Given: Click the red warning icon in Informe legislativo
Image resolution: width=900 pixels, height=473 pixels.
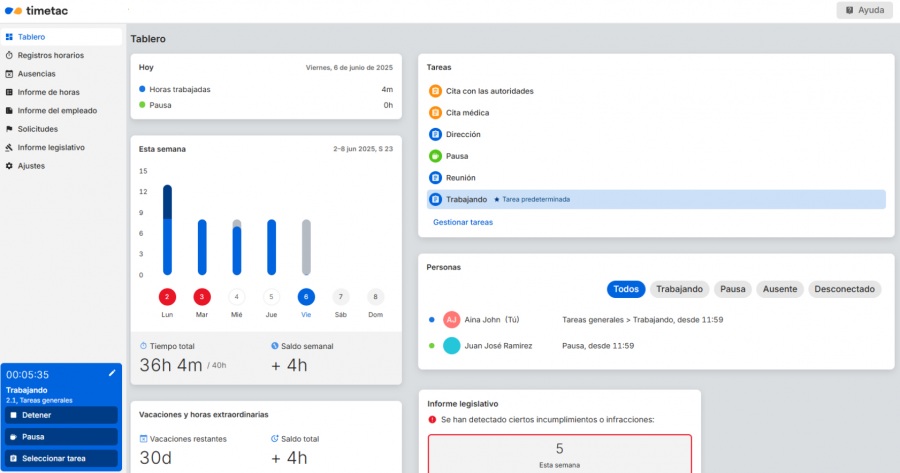Looking at the screenshot, I should (432, 420).
